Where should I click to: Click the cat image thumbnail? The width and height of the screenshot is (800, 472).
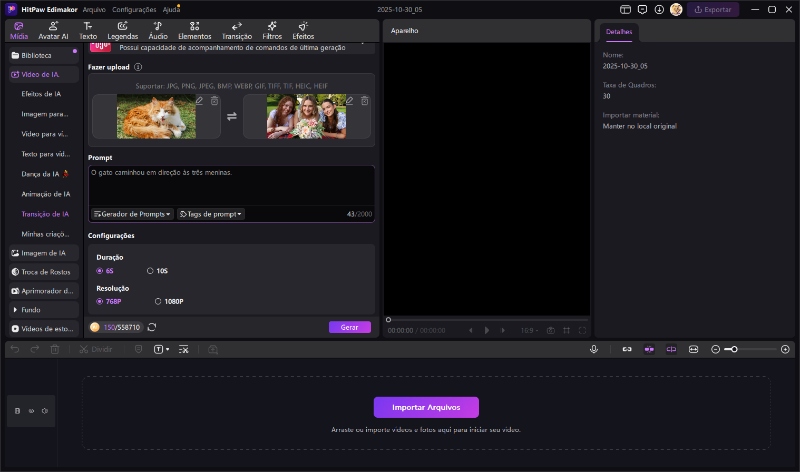click(156, 116)
